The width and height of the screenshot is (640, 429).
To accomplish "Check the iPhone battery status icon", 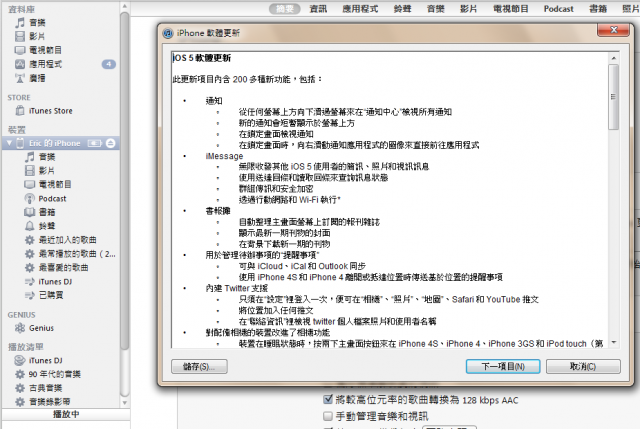I will click(94, 143).
